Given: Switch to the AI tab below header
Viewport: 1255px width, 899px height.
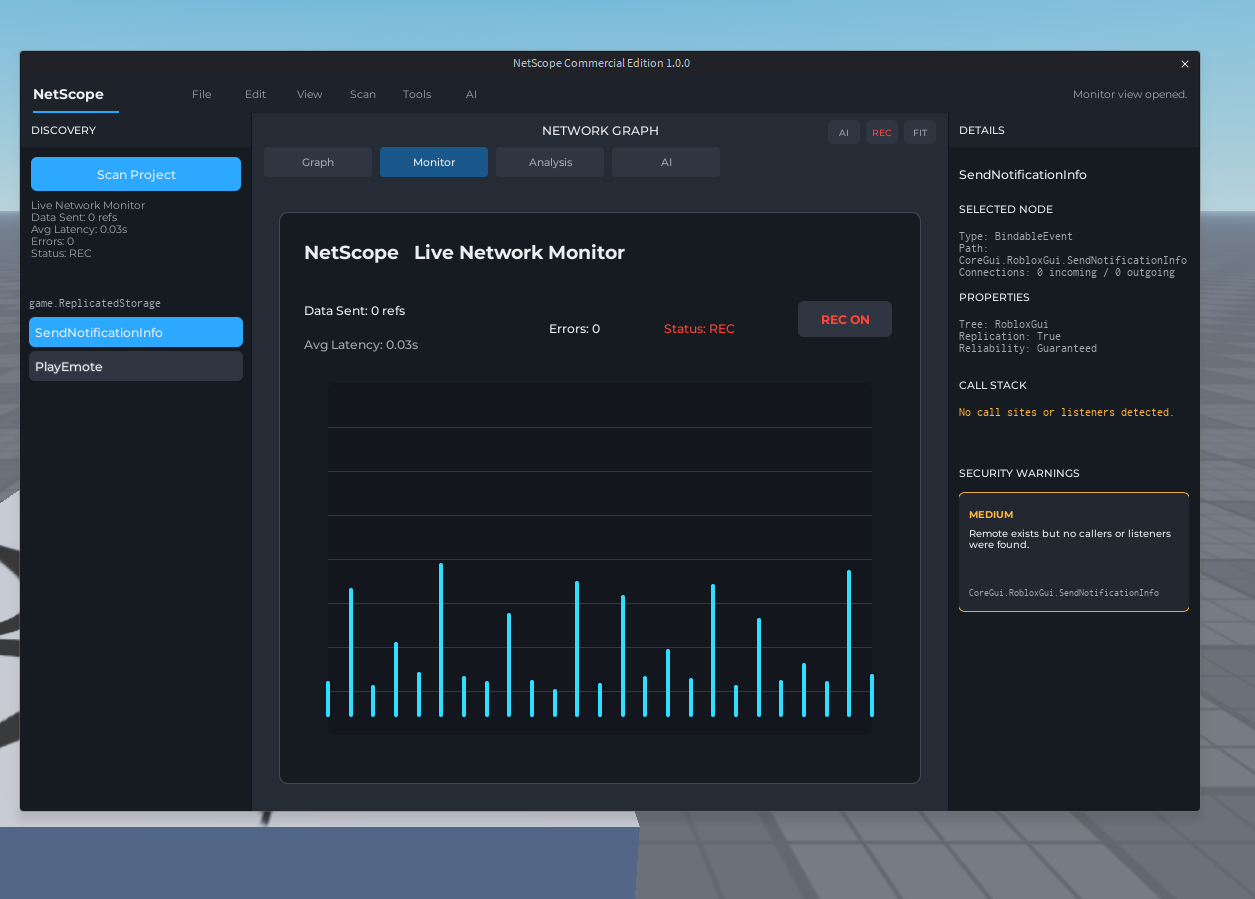Looking at the screenshot, I should [x=666, y=162].
